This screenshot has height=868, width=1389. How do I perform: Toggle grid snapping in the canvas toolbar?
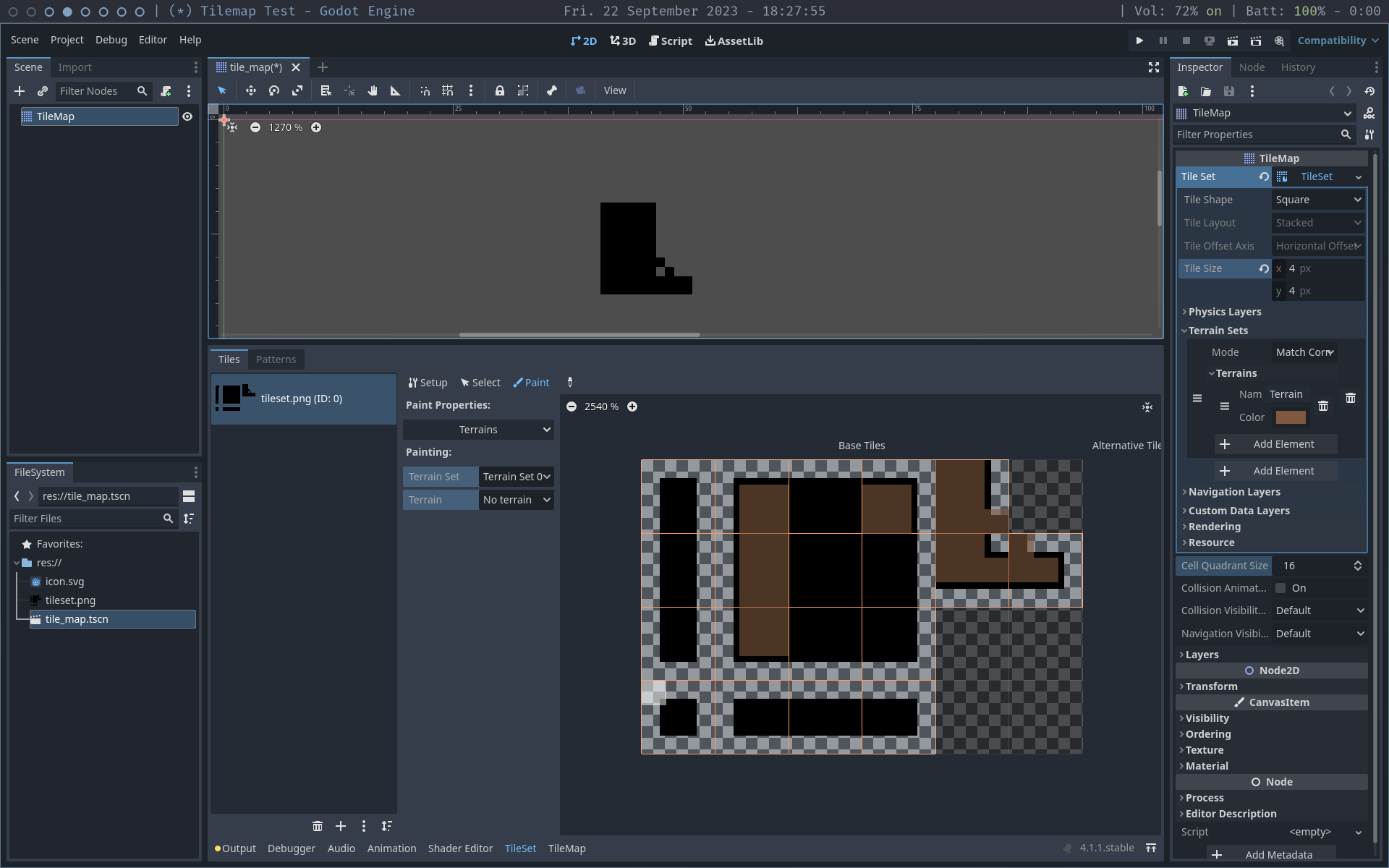point(447,90)
